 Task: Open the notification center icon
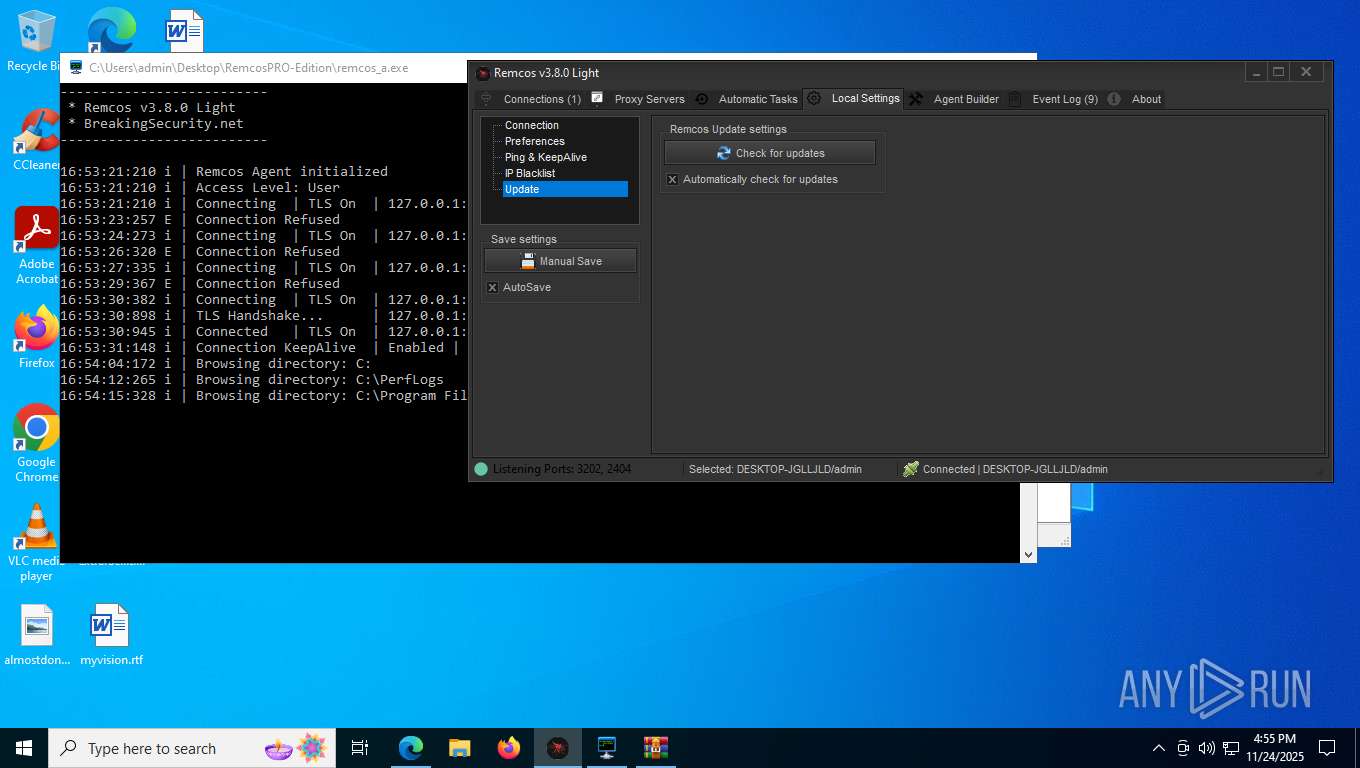coord(1327,748)
